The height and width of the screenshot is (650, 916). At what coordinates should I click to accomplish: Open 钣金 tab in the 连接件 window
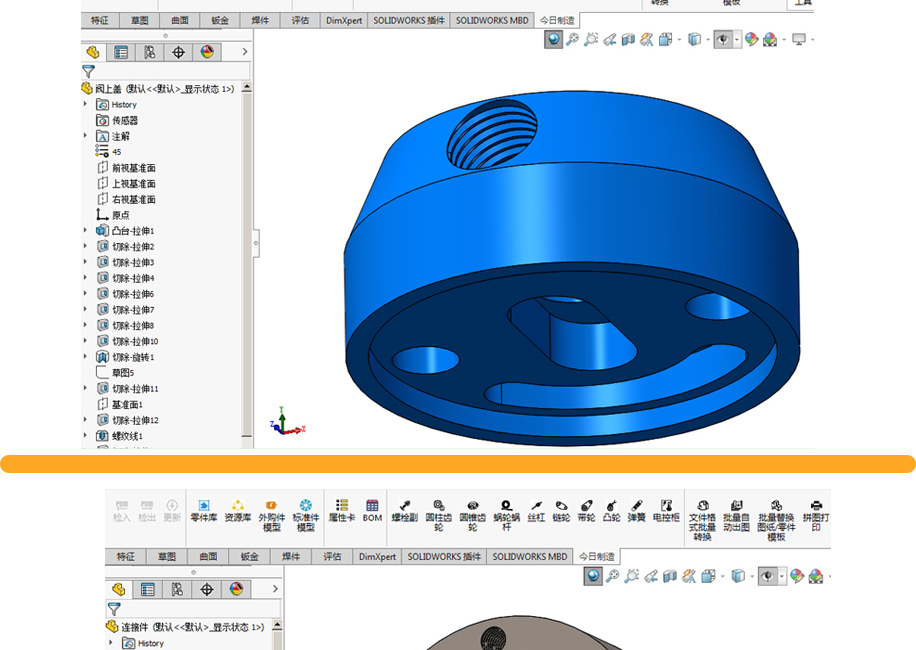[249, 557]
